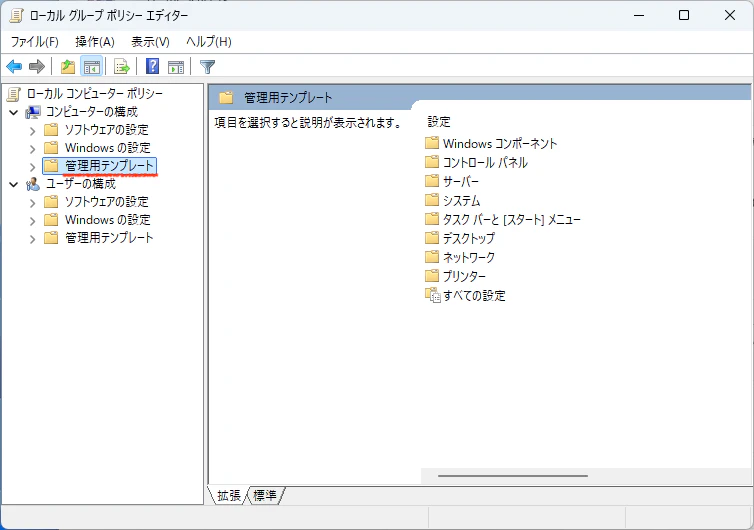Viewport: 754px width, 530px height.
Task: Expand 管理用テンプレート under コンピューターの構成
Action: [x=32, y=166]
